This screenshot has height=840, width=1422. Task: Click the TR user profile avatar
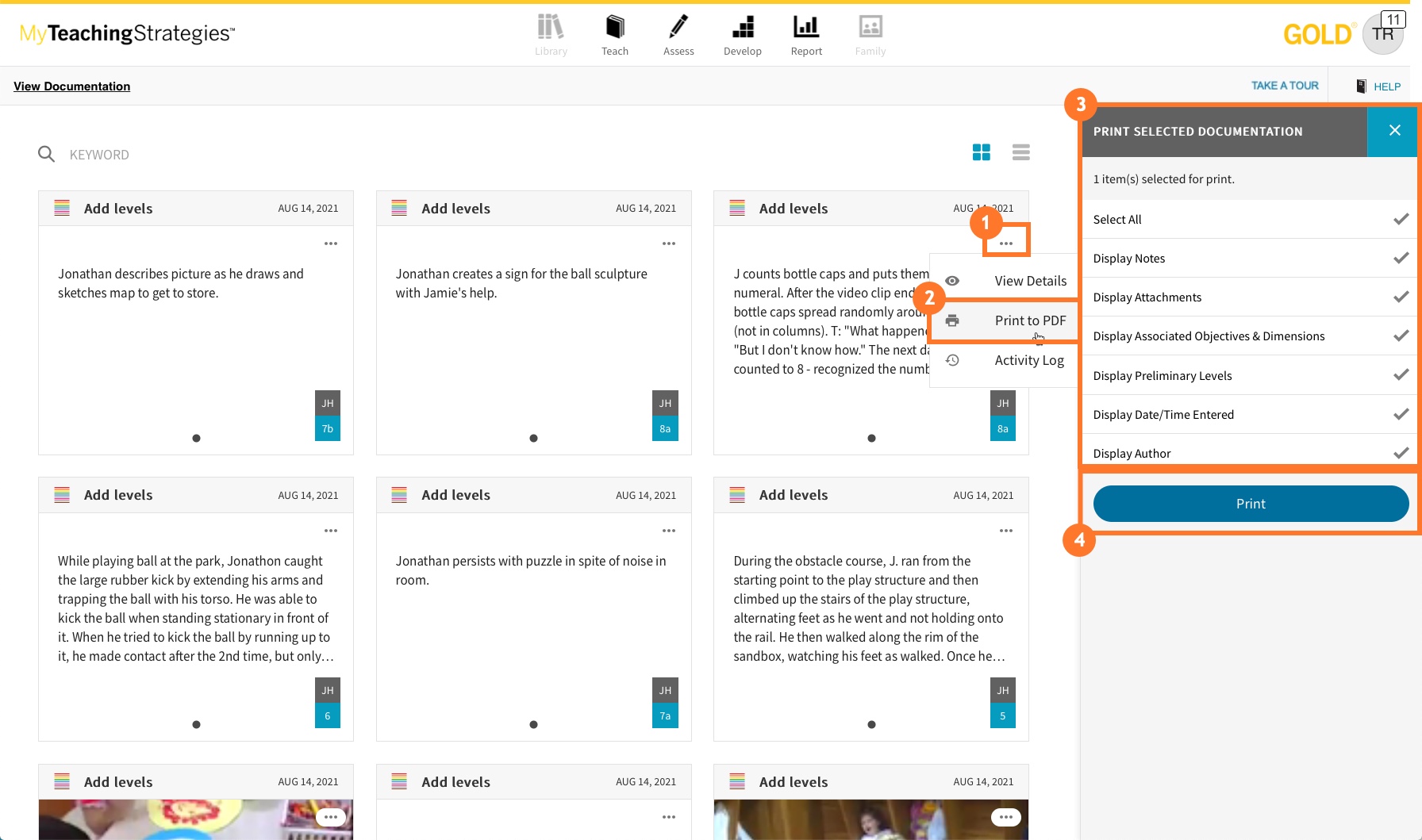click(x=1382, y=35)
